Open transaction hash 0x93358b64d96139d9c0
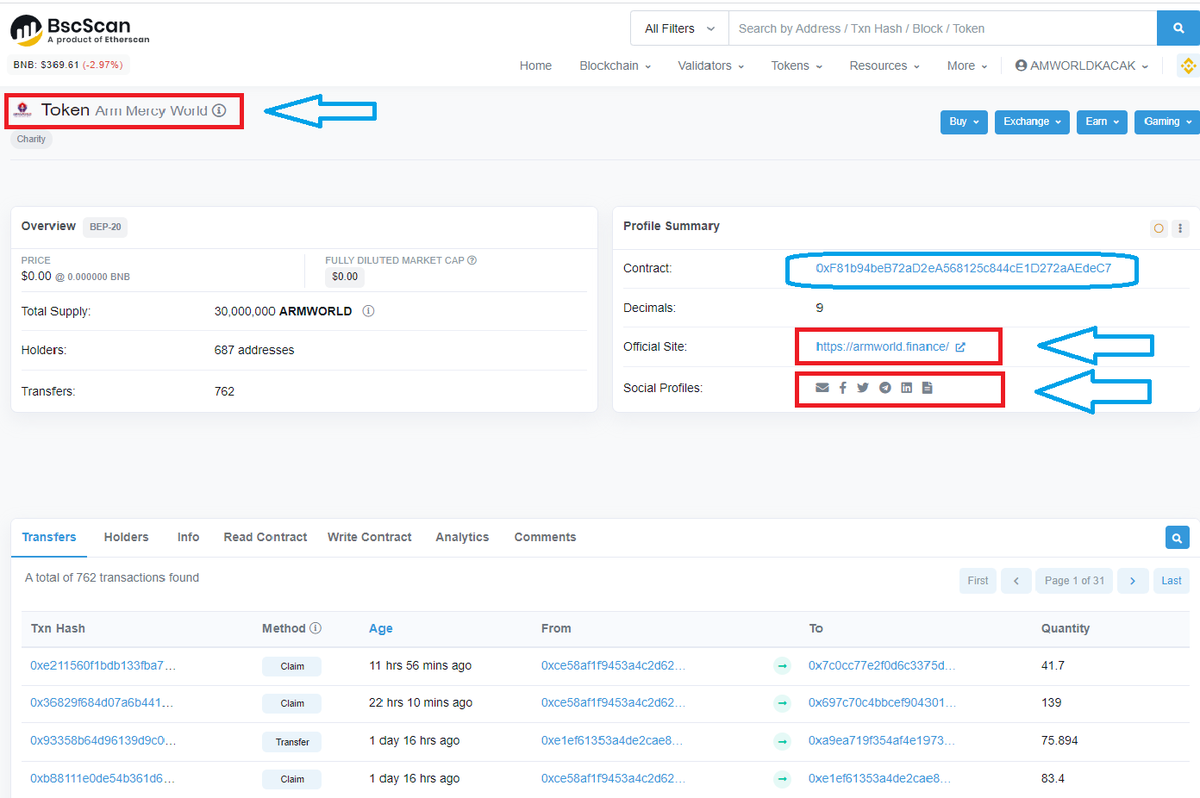Viewport: 1200px width, 798px height. [x=103, y=741]
